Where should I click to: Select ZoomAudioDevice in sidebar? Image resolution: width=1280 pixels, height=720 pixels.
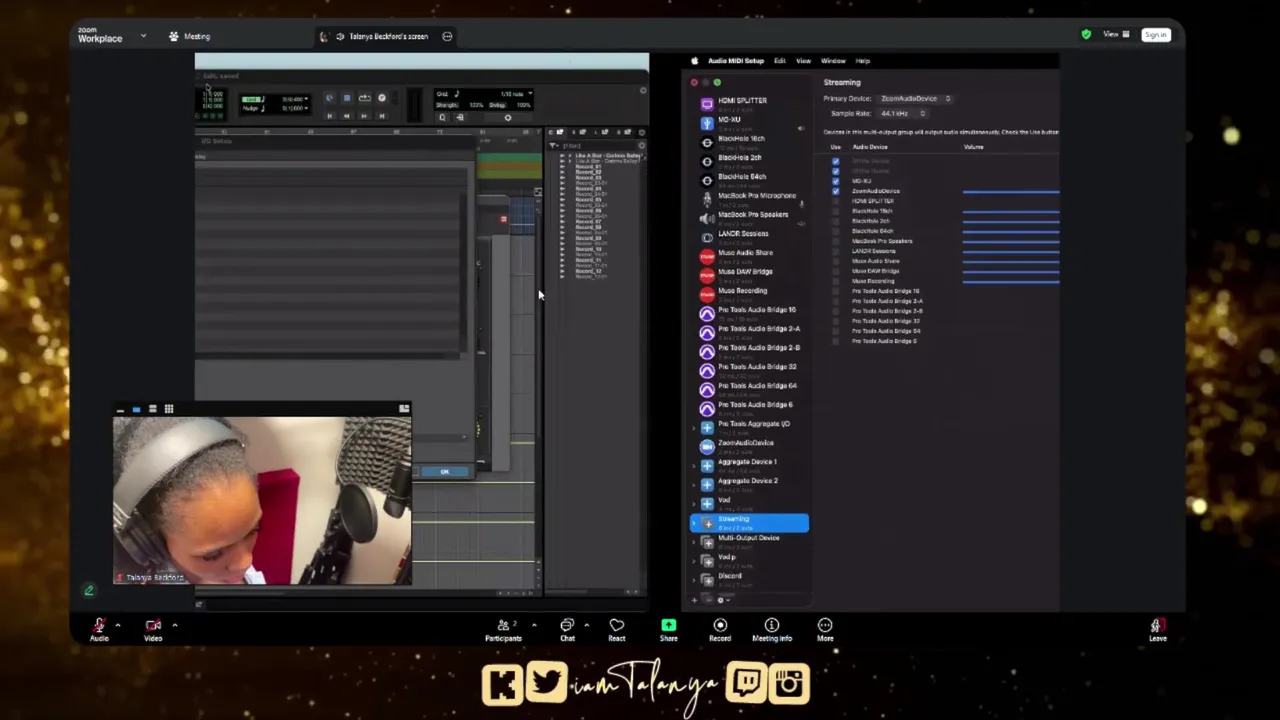[x=748, y=446]
